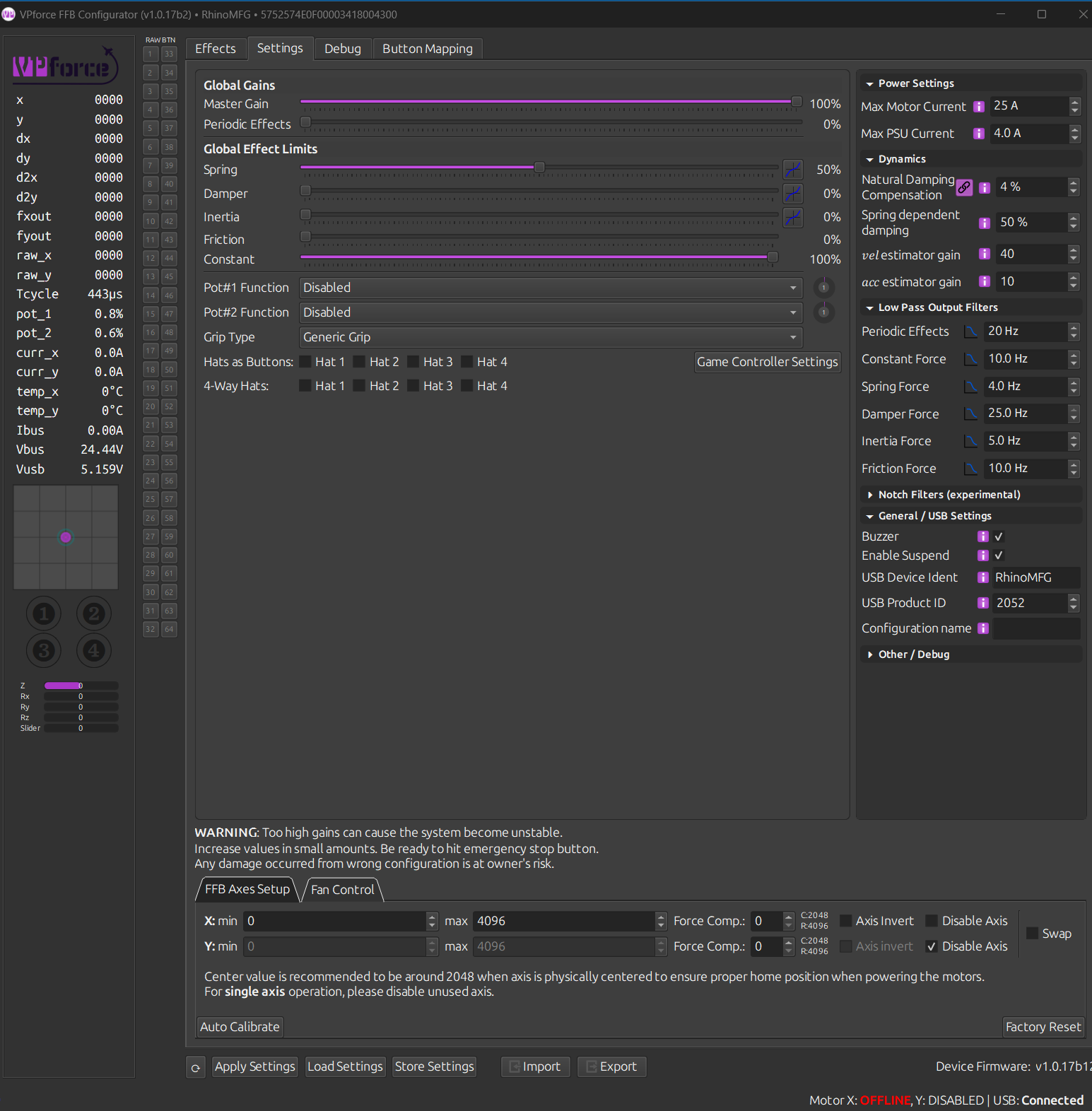
Task: Open the Pot#2 Function dropdown
Action: [551, 312]
